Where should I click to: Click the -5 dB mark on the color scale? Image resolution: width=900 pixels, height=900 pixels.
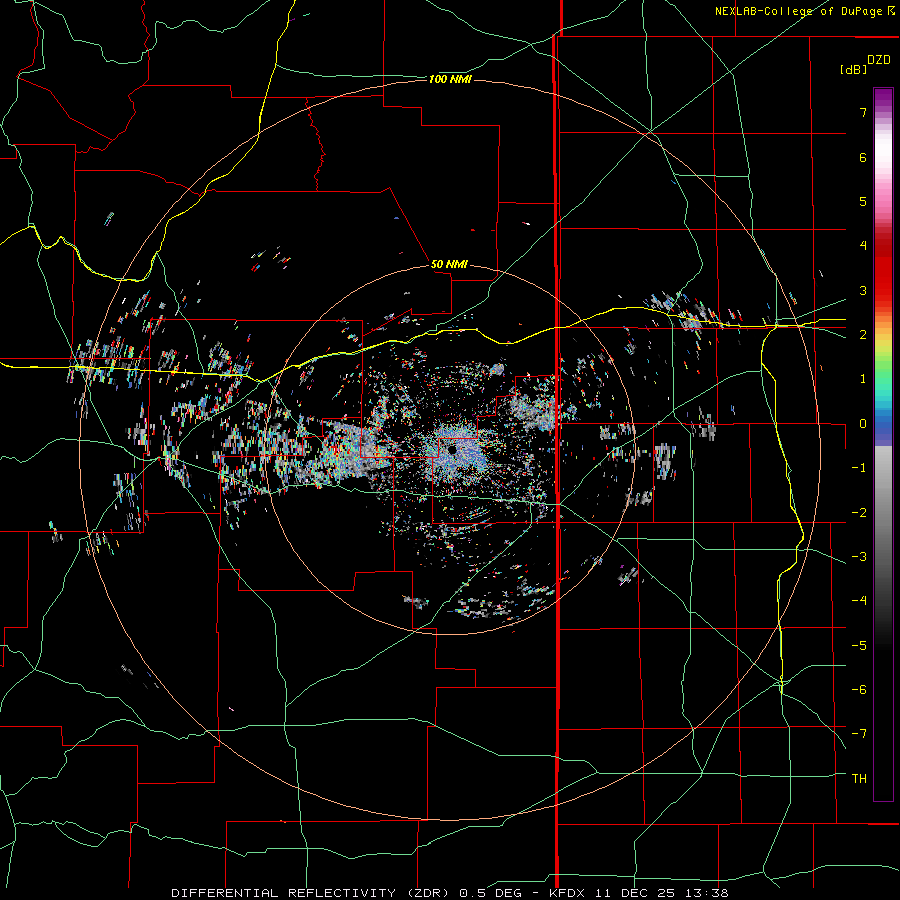tap(859, 645)
